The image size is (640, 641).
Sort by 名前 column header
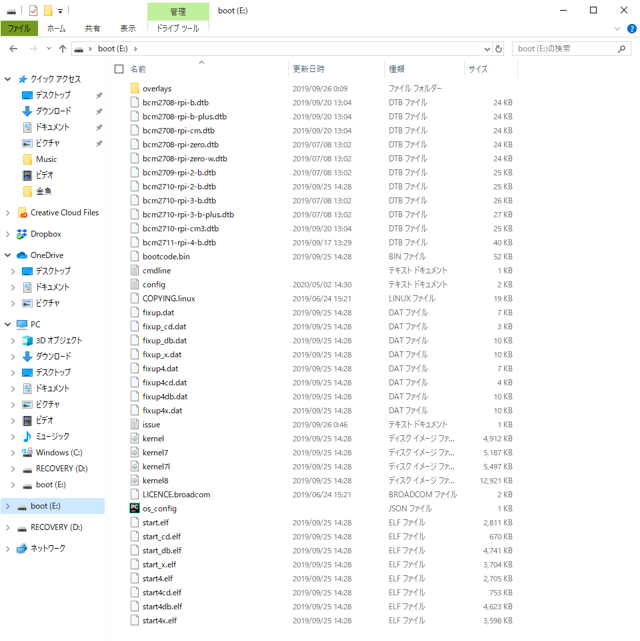point(138,69)
